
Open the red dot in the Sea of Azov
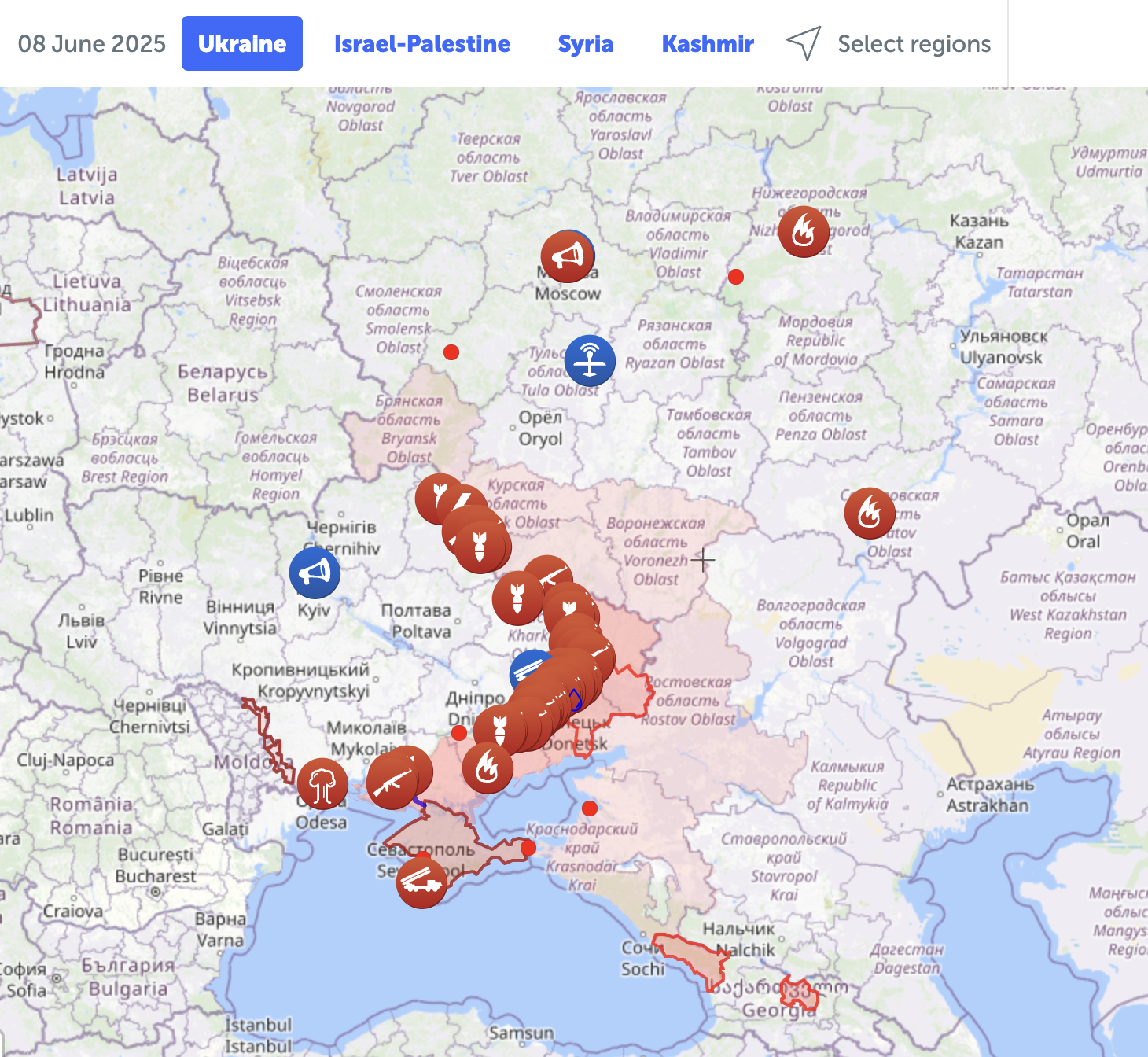[x=590, y=808]
